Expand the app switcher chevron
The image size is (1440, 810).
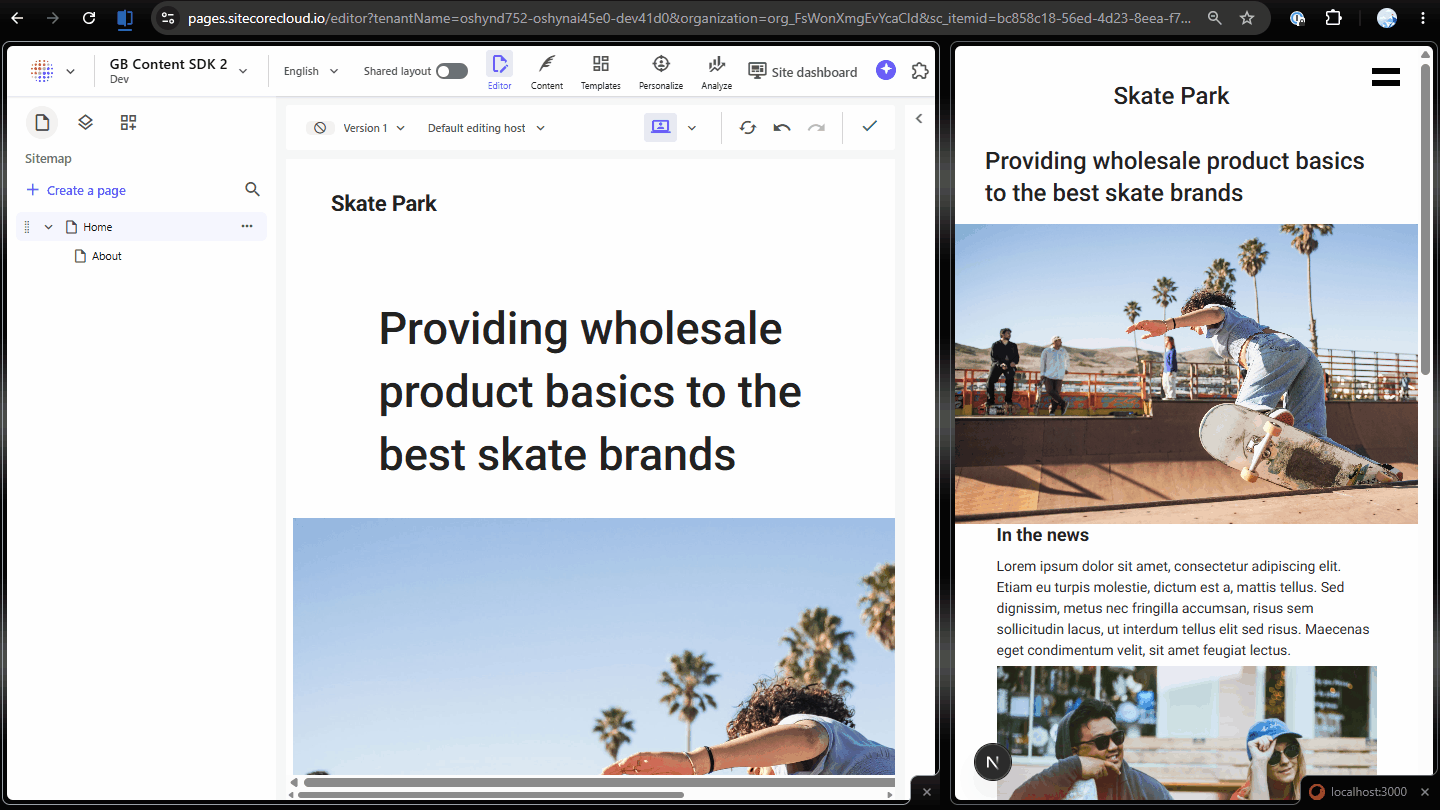(x=70, y=71)
